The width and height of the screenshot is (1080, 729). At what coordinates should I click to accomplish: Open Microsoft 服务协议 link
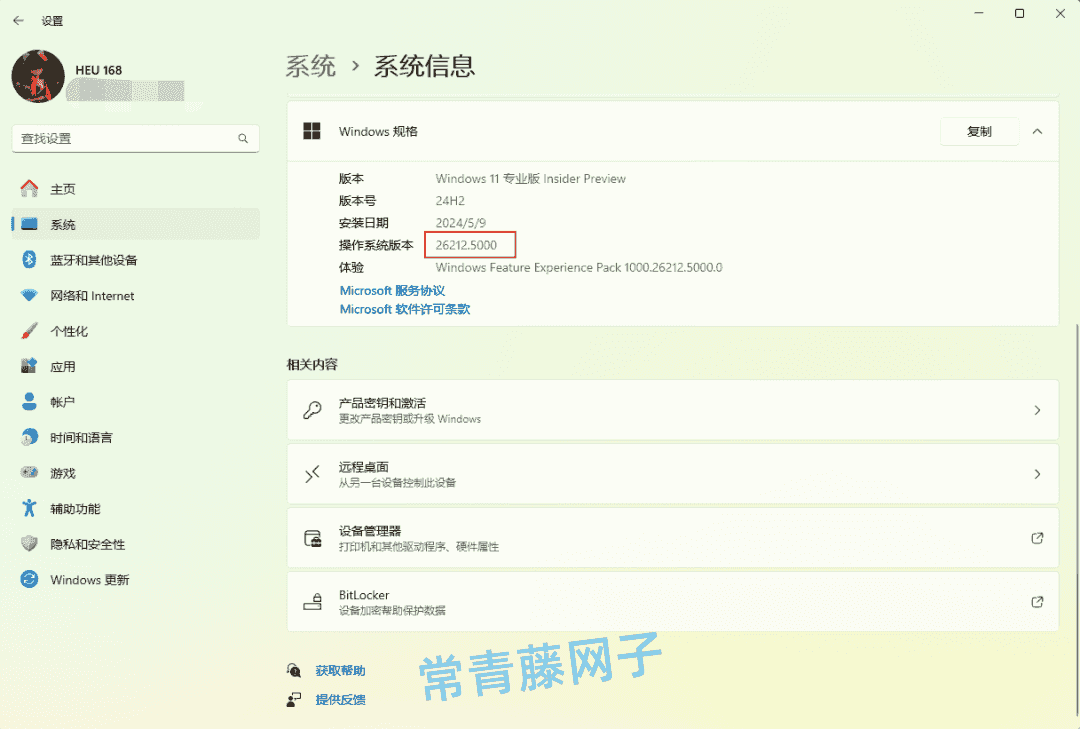[392, 291]
